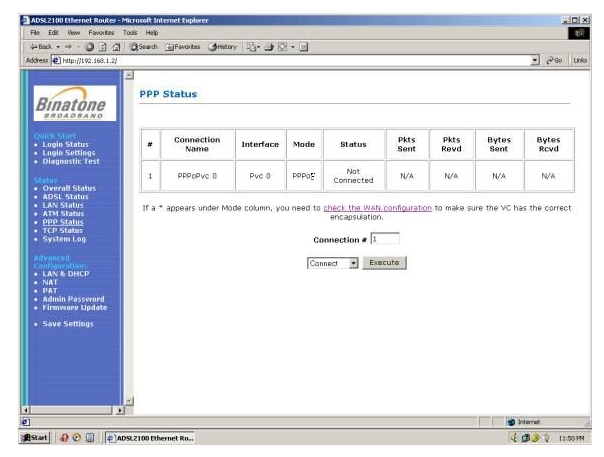This screenshot has height=457, width=604.
Task: Click sidebar vertical scrollbar up arrow
Action: (x=129, y=75)
